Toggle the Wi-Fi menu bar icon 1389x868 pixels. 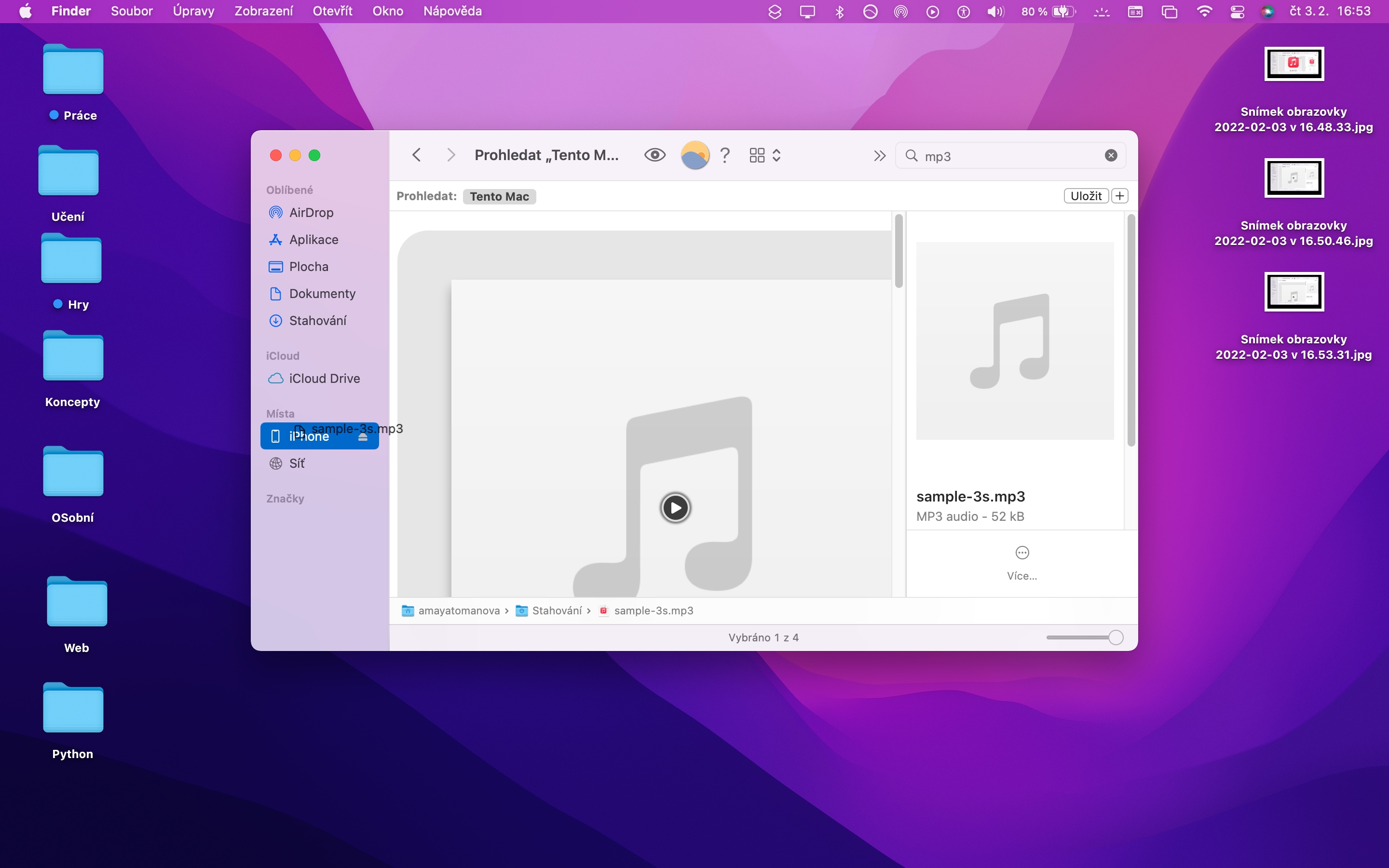coord(1204,12)
